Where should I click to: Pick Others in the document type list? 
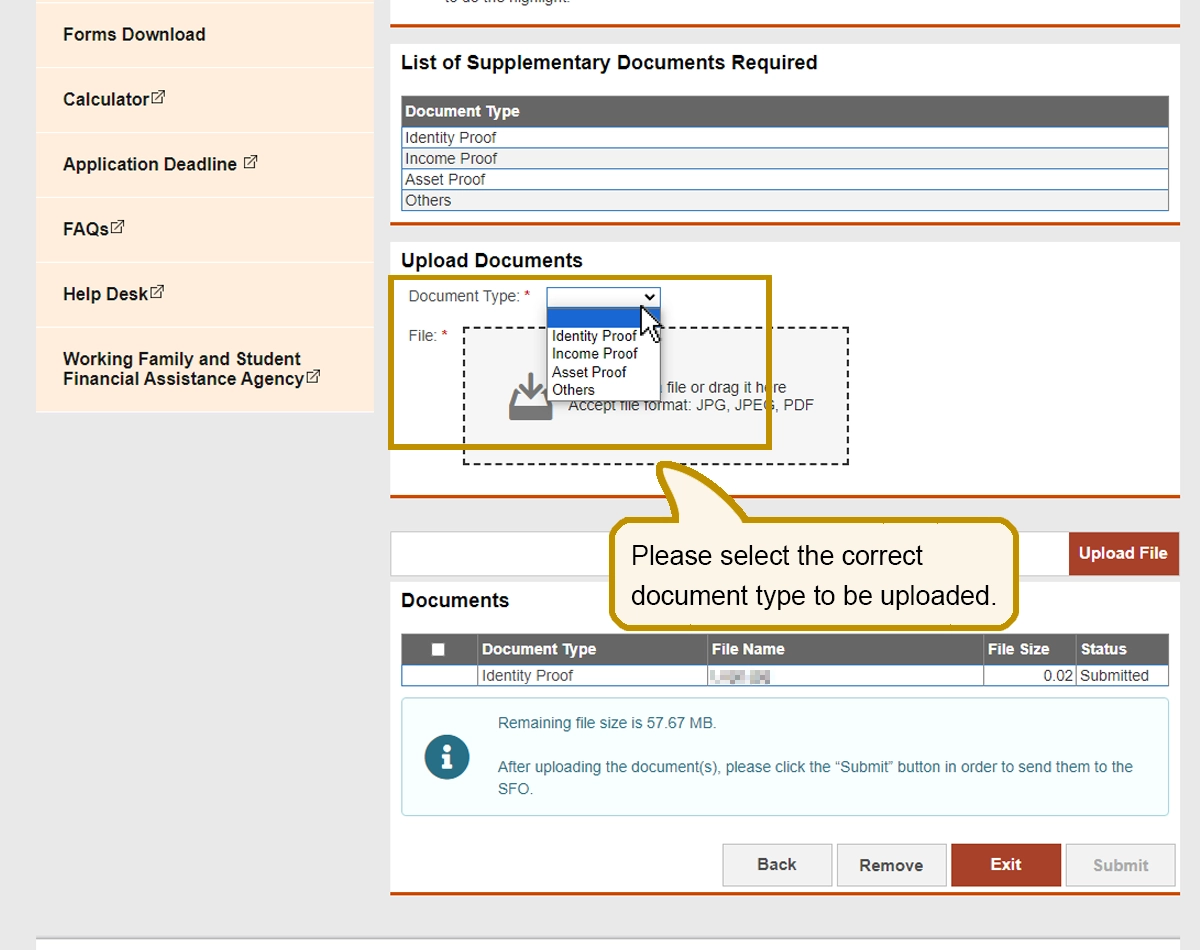573,390
